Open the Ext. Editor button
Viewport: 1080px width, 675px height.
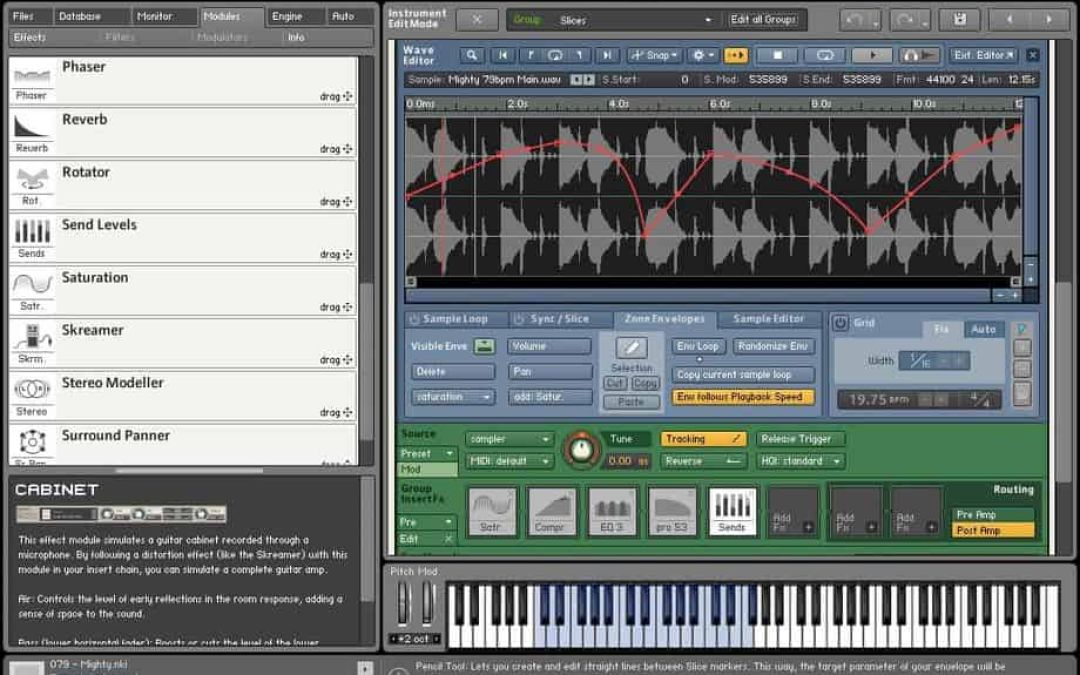pos(984,55)
